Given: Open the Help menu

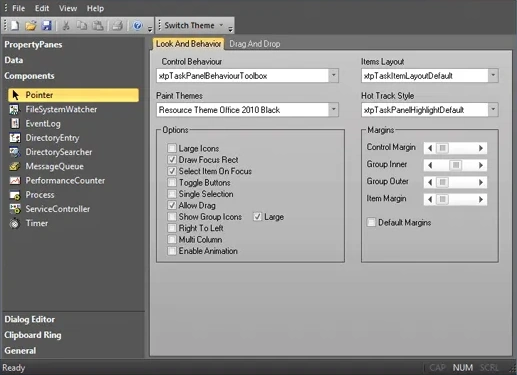Looking at the screenshot, I should [95, 8].
